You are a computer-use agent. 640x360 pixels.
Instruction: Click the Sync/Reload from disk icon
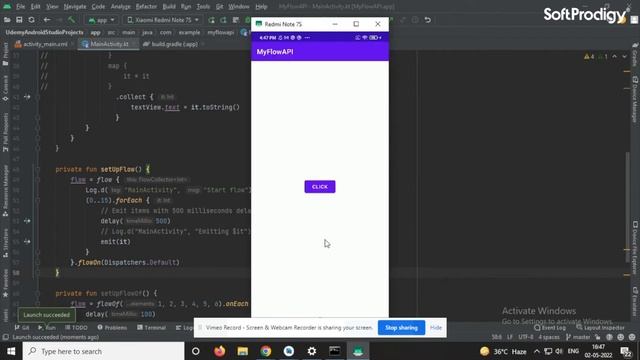pos(31,20)
